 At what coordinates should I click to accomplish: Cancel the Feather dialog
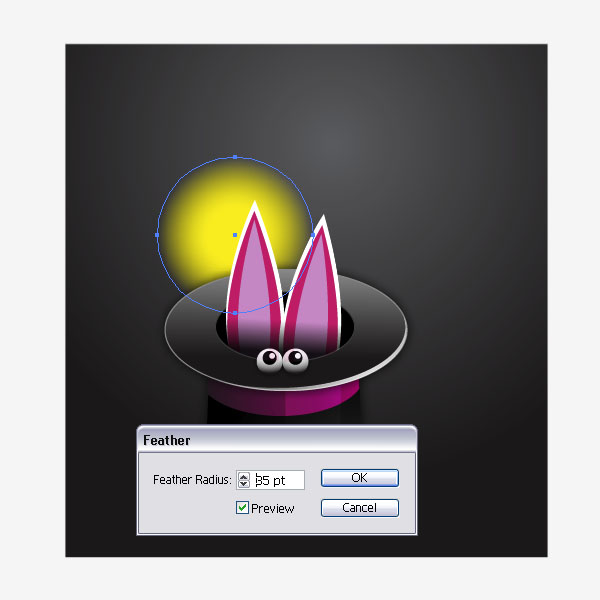360,508
